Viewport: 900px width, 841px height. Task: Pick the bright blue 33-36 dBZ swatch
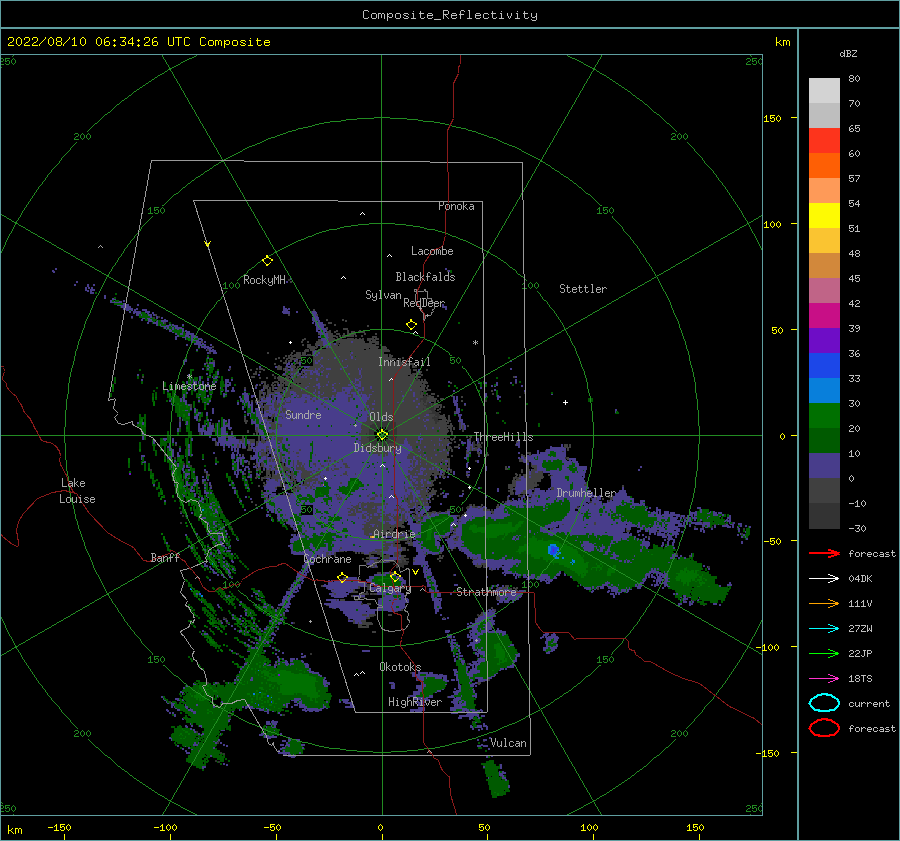click(x=824, y=366)
